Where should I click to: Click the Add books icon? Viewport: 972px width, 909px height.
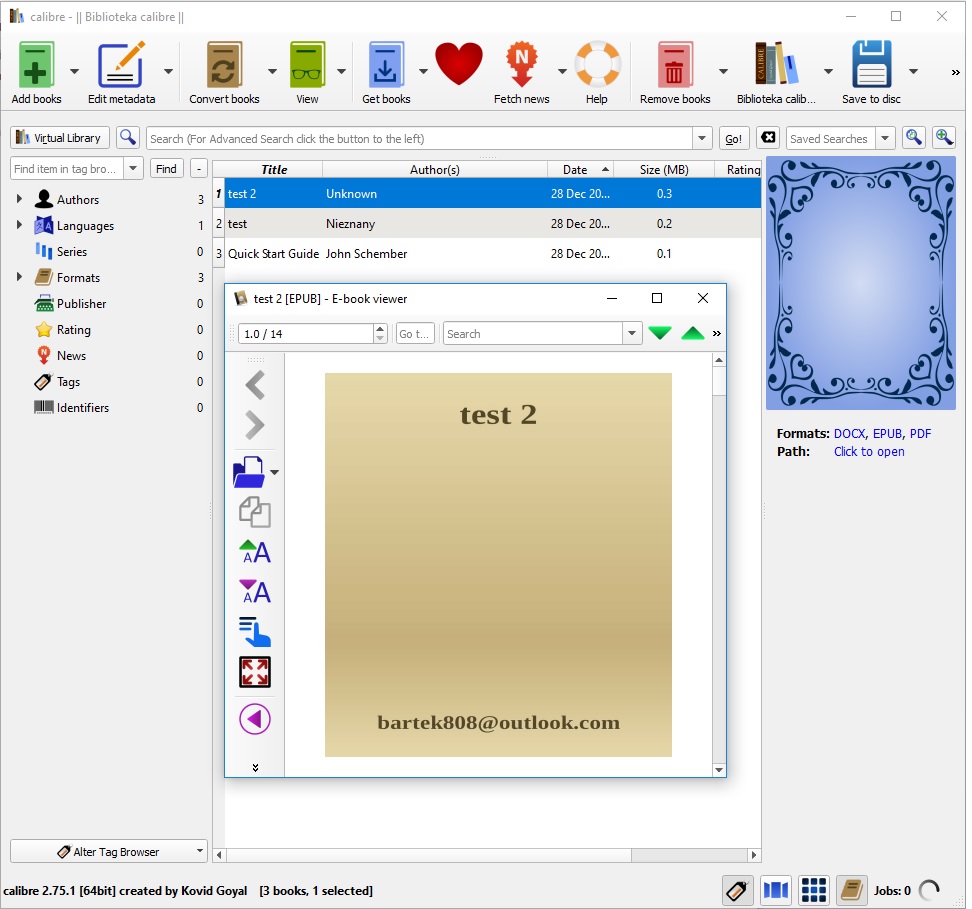(x=36, y=65)
